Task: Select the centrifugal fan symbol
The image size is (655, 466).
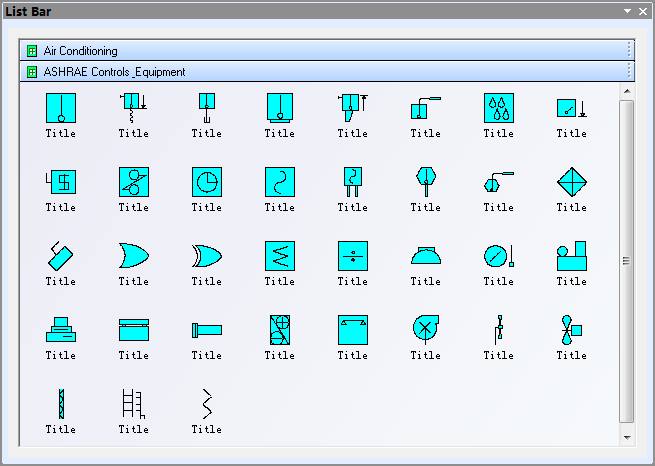Action: click(x=425, y=329)
